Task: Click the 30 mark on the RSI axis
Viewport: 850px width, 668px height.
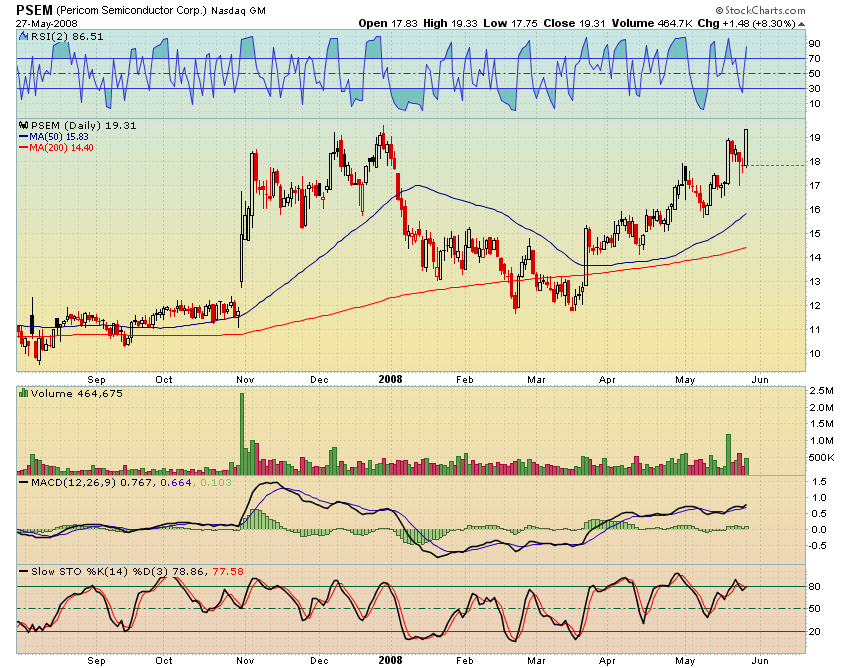Action: pos(814,88)
